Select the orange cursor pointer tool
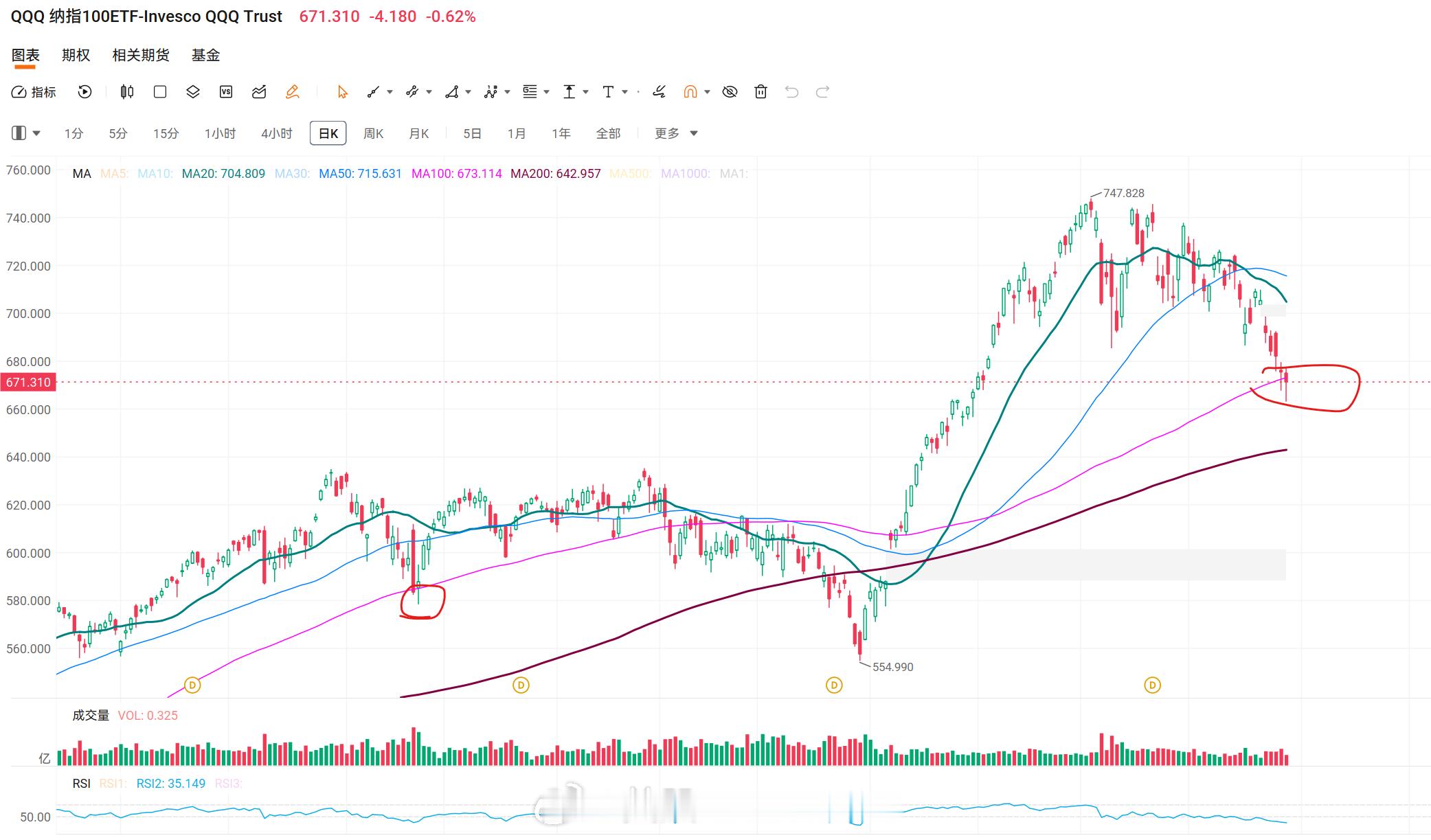Viewport: 1431px width, 840px height. [342, 92]
